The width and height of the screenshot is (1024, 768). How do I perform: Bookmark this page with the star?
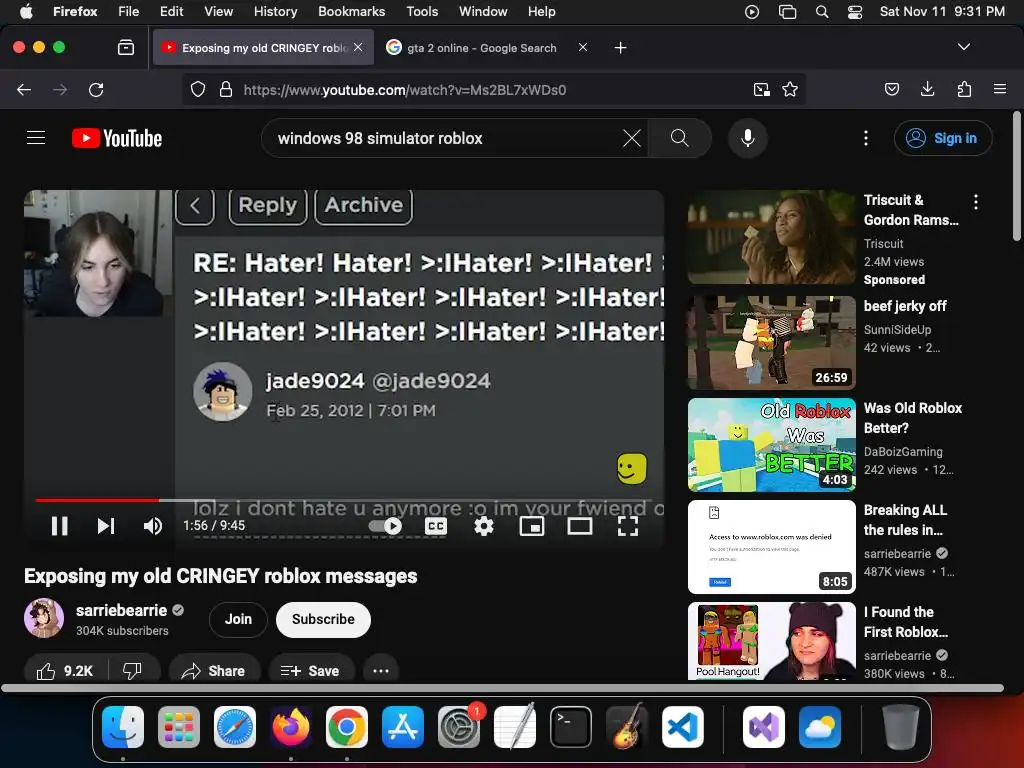[790, 89]
